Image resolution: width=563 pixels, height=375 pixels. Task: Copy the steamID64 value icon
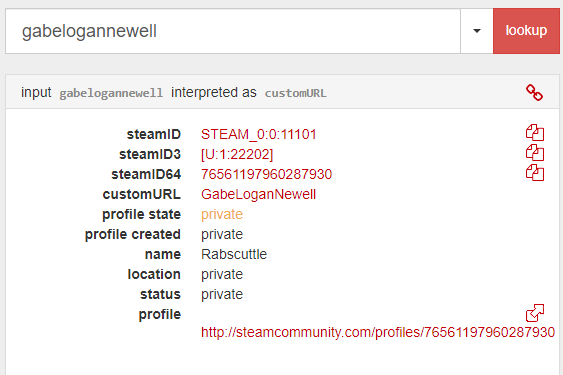[535, 173]
